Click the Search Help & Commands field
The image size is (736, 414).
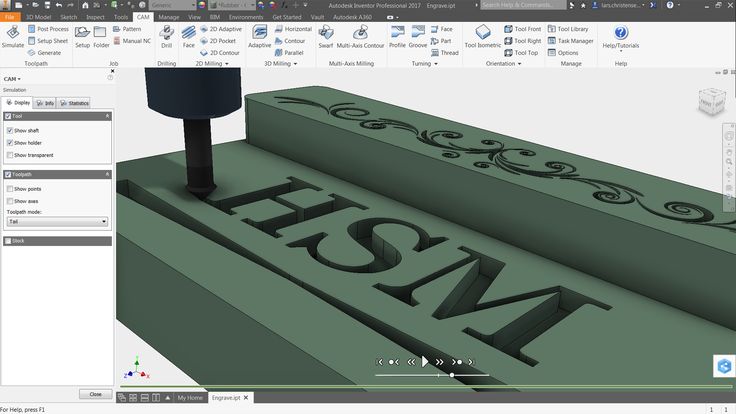click(523, 5)
